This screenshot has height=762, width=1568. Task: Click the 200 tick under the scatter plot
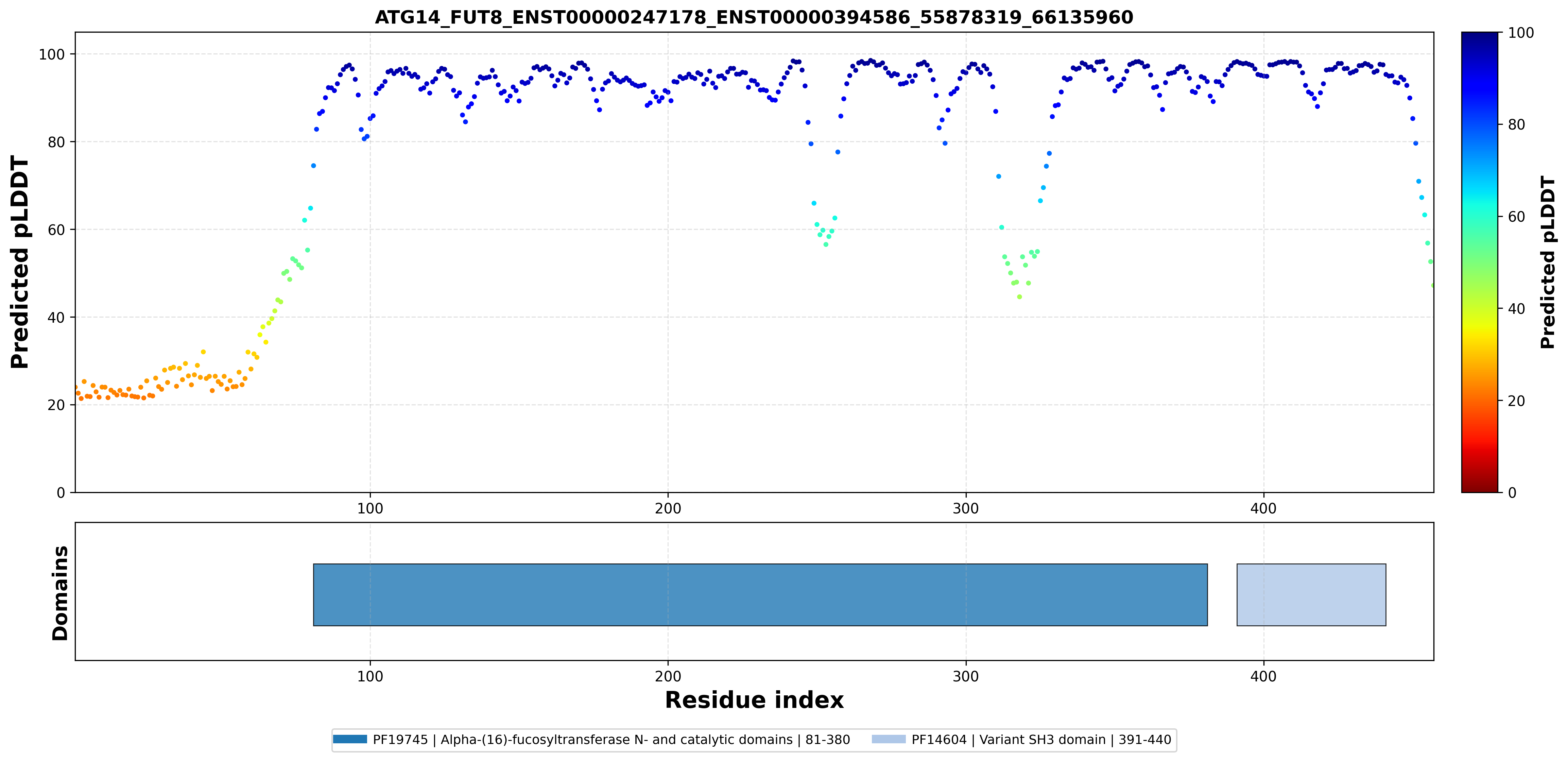pyautogui.click(x=668, y=509)
